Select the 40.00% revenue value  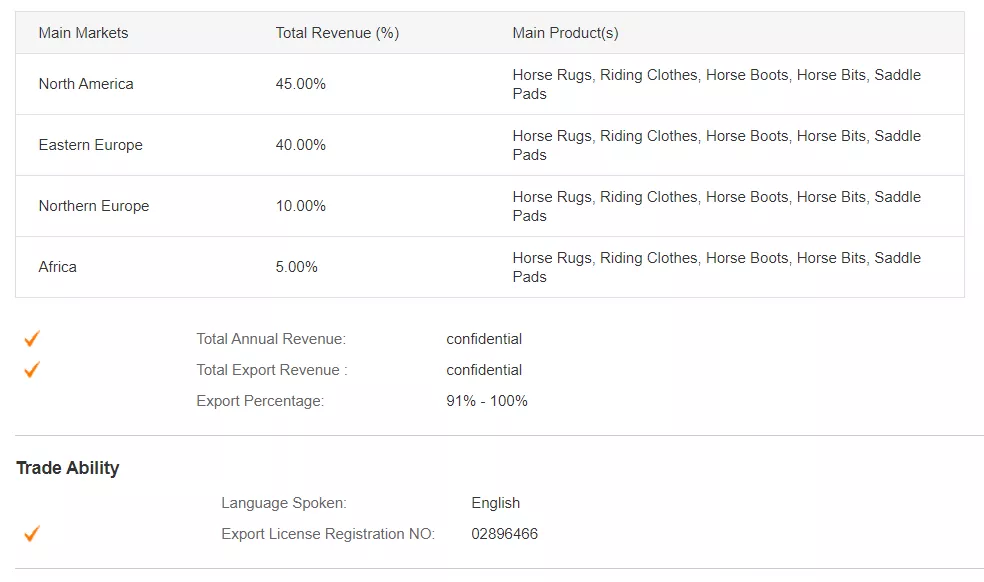point(301,145)
